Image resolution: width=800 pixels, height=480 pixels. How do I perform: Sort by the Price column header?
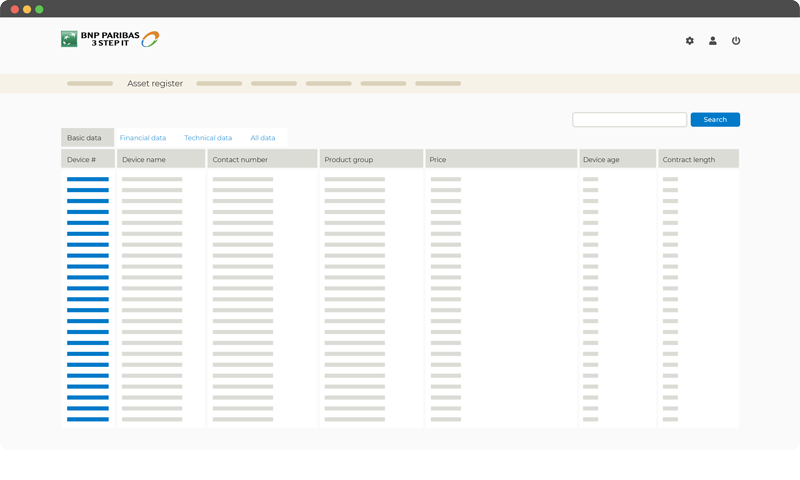[438, 160]
